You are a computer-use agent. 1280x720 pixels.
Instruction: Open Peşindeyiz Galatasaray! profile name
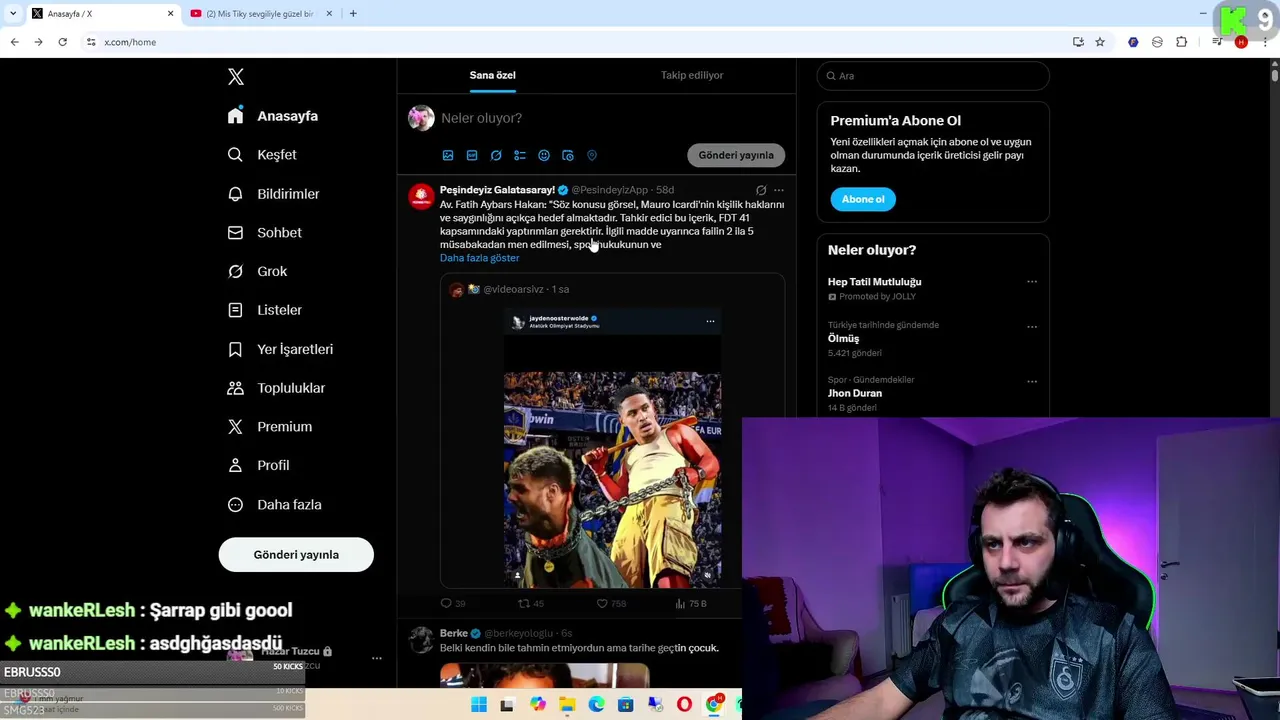(497, 190)
